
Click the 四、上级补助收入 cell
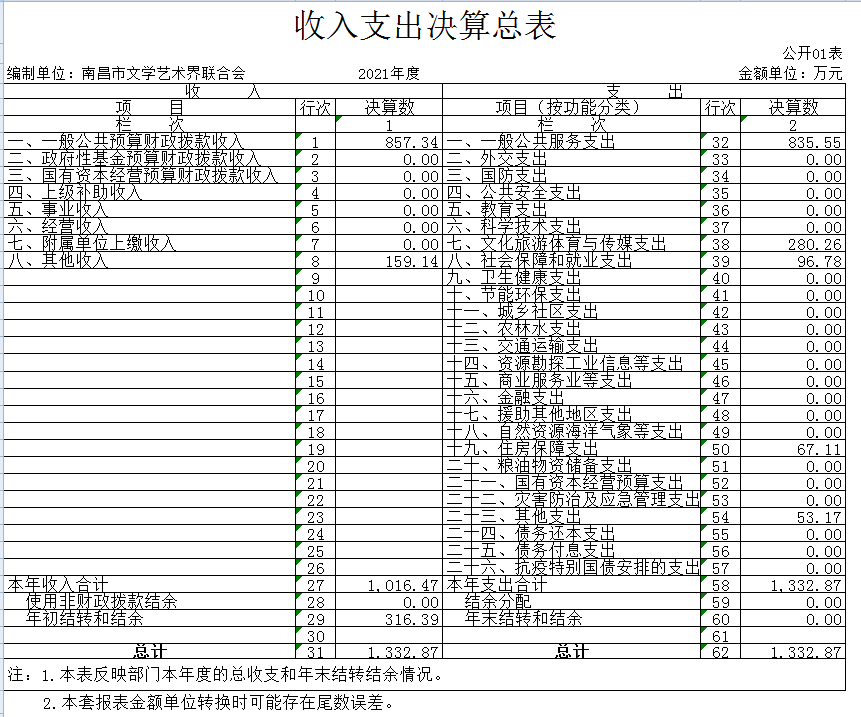pos(150,193)
